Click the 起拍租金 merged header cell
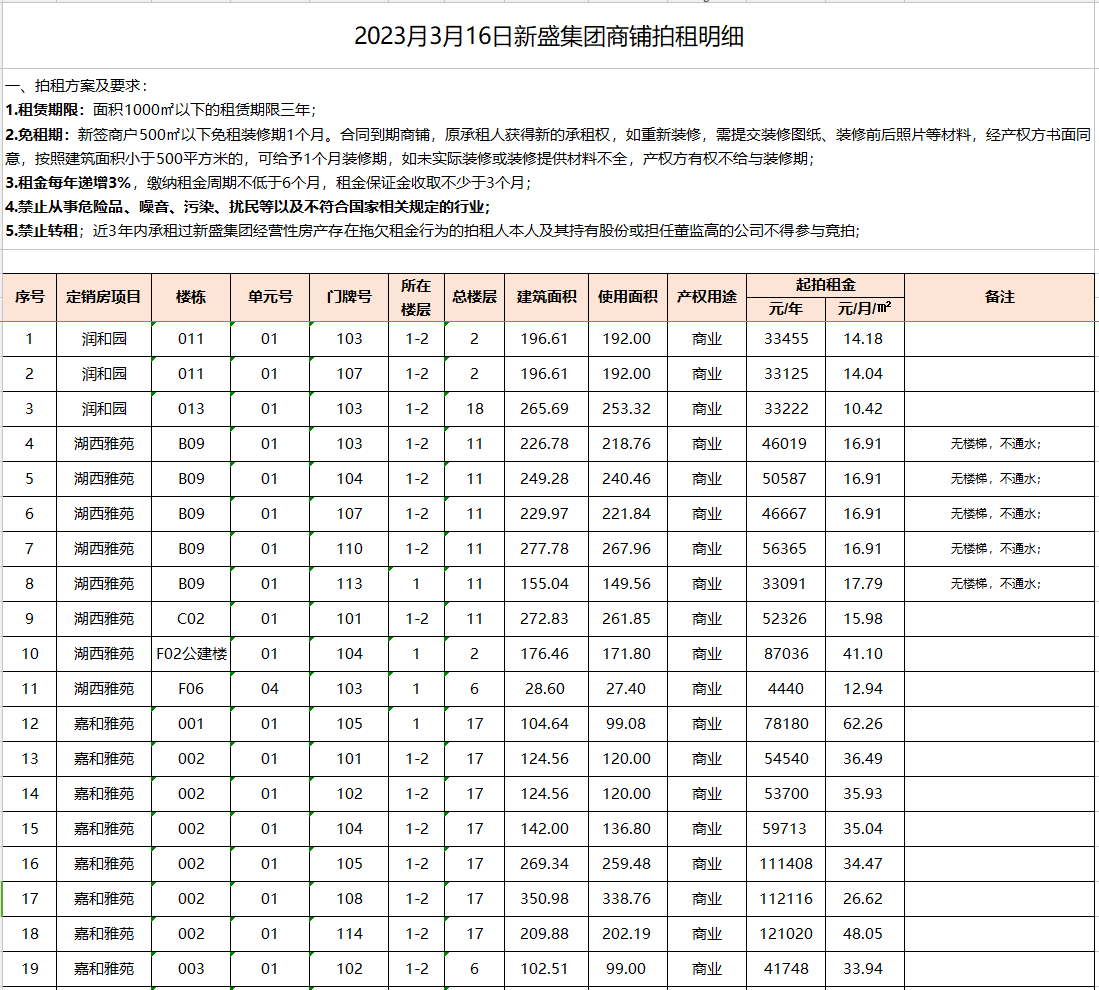The image size is (1099, 990). [825, 285]
